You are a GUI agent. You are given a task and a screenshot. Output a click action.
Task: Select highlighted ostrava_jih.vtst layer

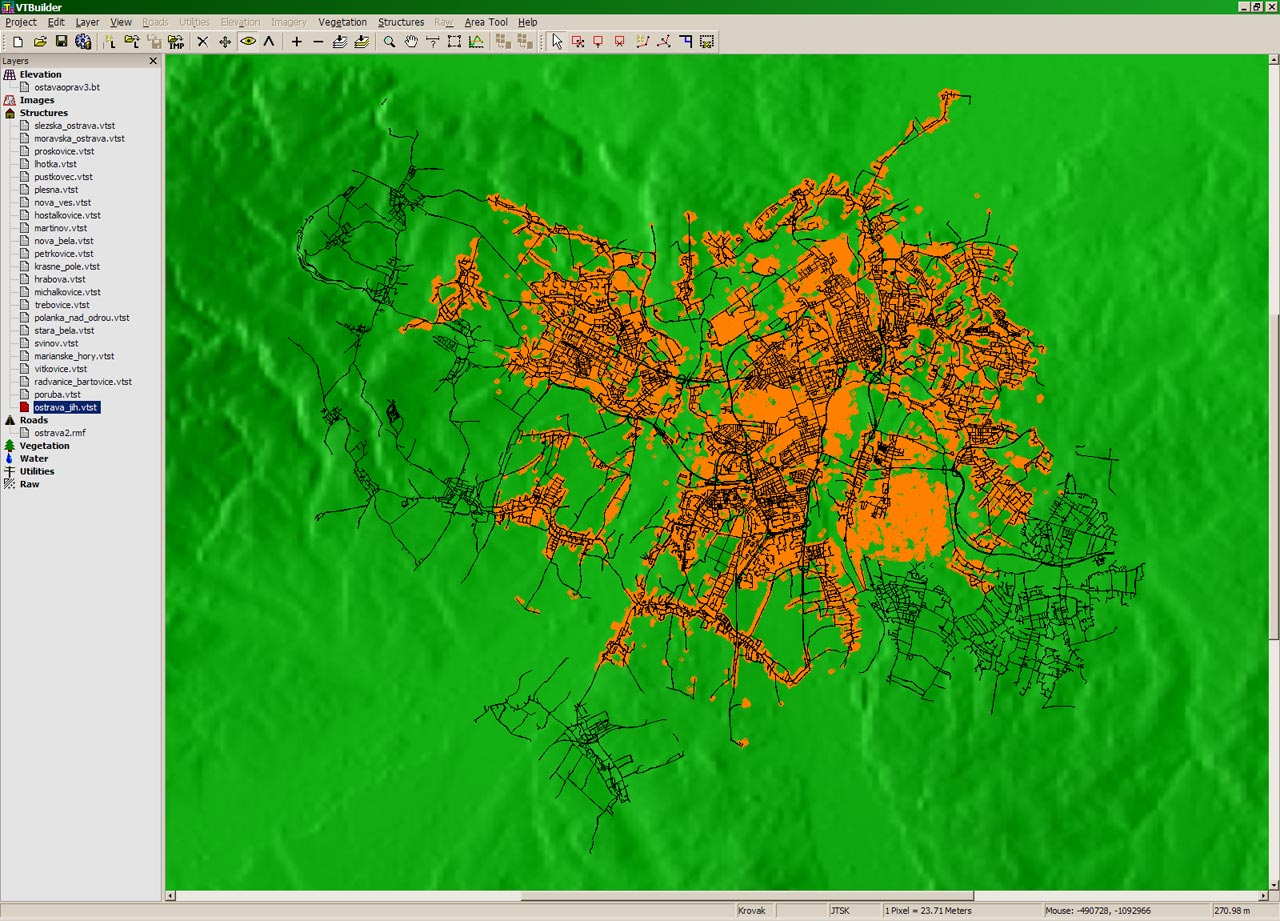[x=66, y=407]
